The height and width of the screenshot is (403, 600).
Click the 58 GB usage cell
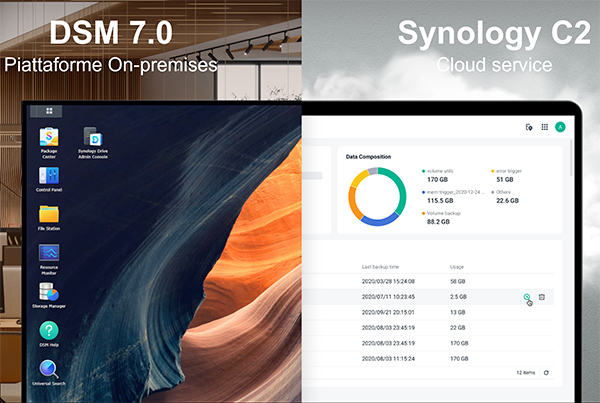coord(458,281)
